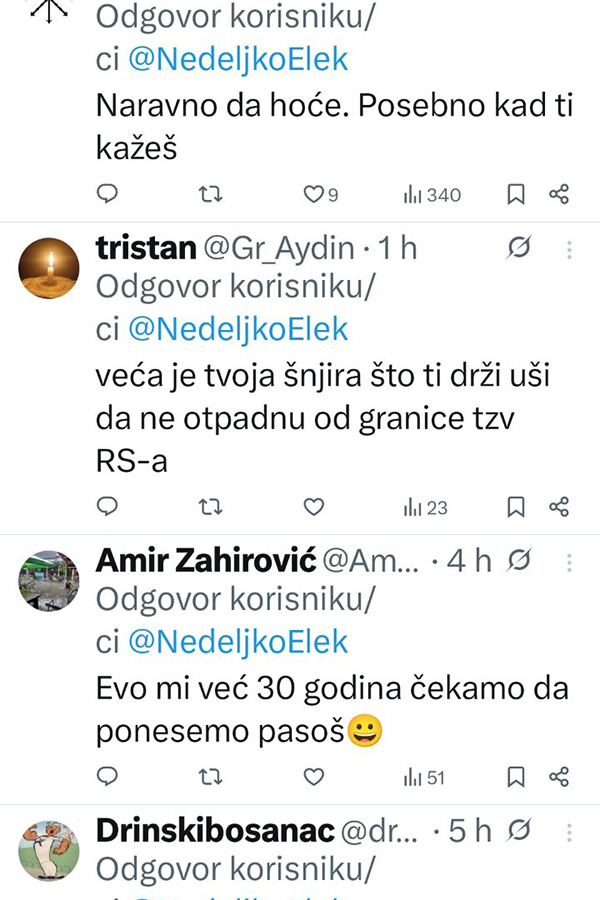Retweet the 'Naravno da hoće' reply
The image size is (600, 900).
coord(211,195)
